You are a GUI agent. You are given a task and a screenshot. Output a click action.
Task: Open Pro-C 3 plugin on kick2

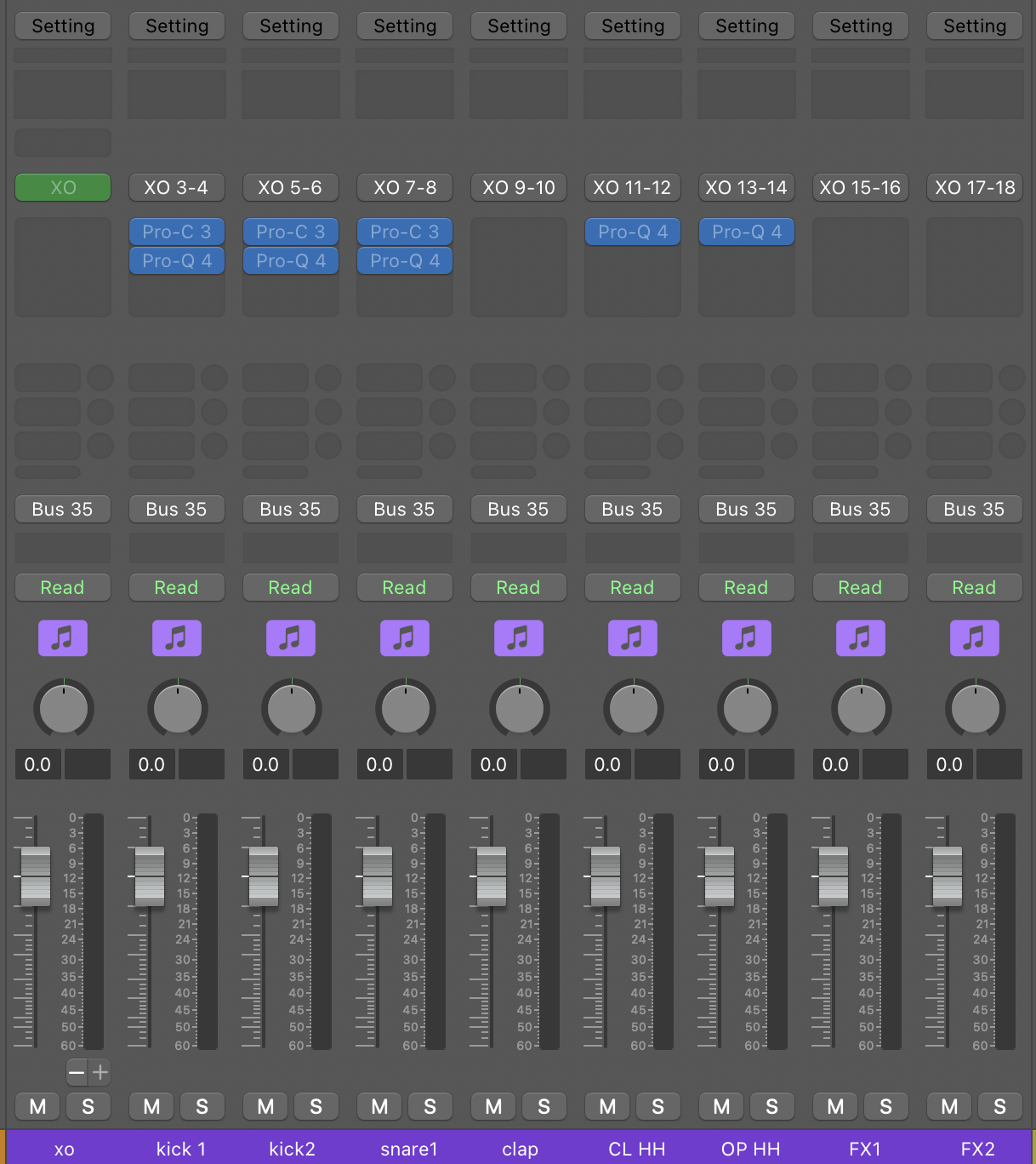pyautogui.click(x=291, y=231)
